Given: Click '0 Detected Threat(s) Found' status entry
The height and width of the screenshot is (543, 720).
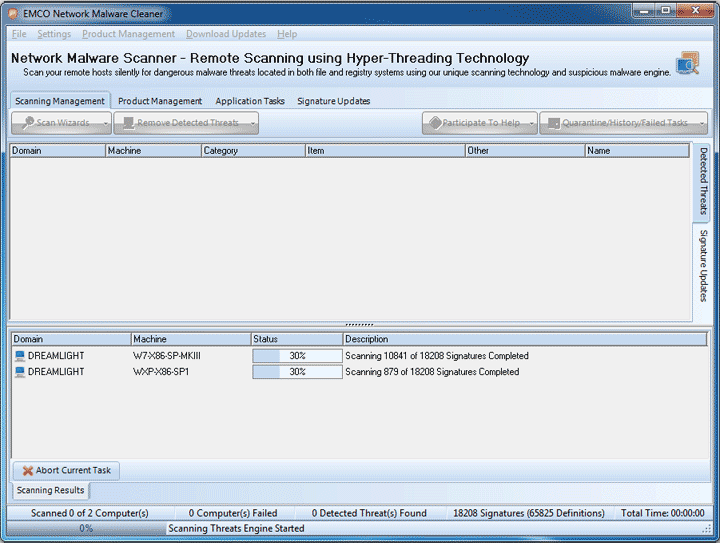Looking at the screenshot, I should pyautogui.click(x=369, y=513).
